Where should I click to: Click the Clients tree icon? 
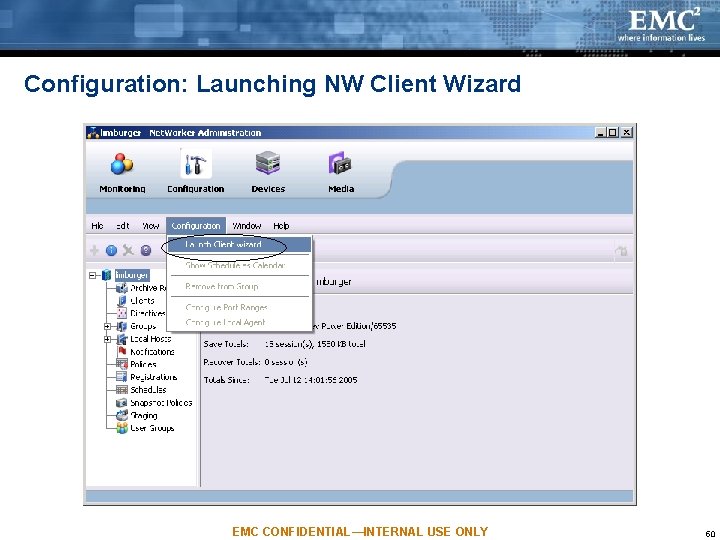122,301
